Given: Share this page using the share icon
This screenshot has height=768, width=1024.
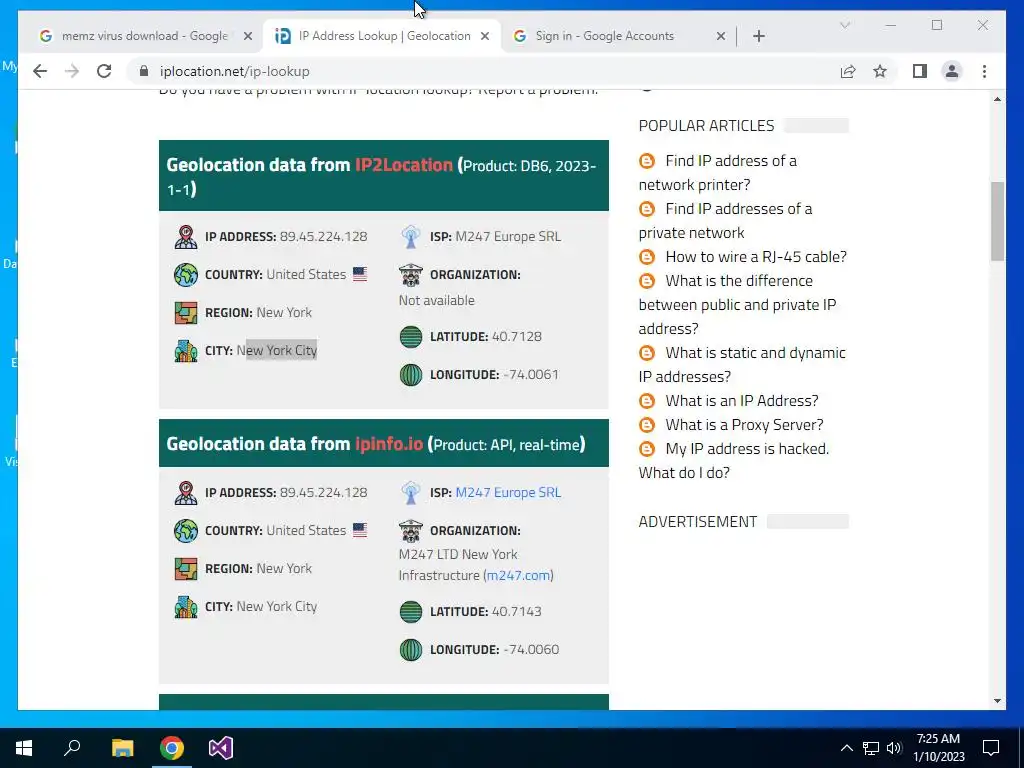Looking at the screenshot, I should pos(848,71).
